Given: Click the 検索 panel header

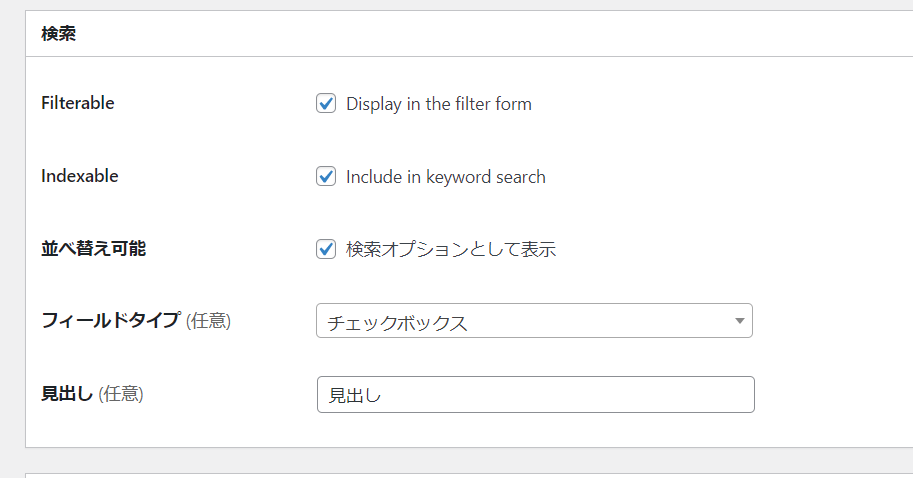Looking at the screenshot, I should tap(60, 33).
